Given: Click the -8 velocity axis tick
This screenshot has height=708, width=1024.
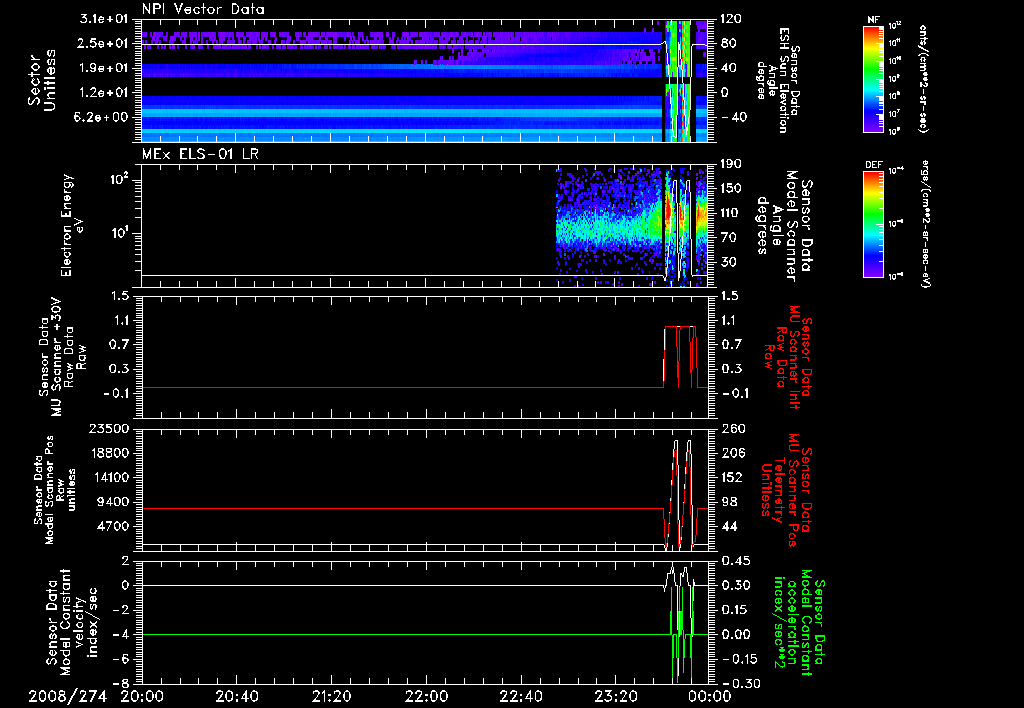Looking at the screenshot, I should (121, 683).
